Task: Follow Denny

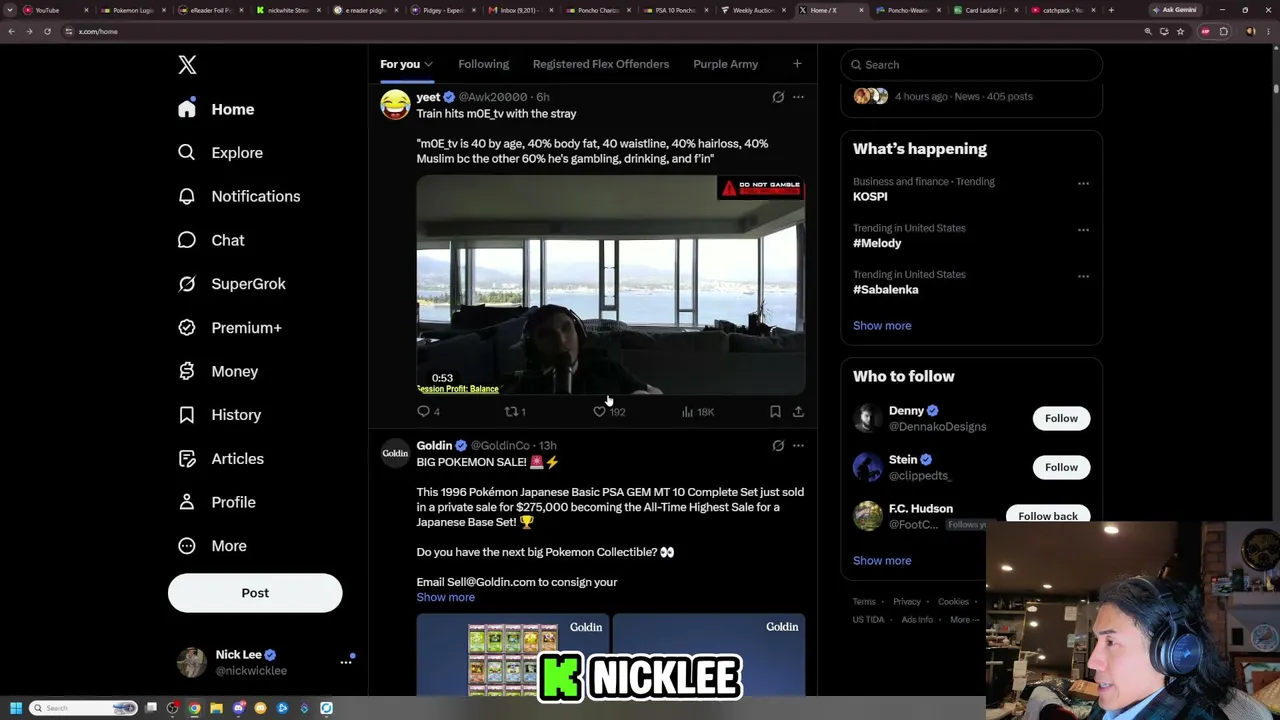Action: (x=1061, y=418)
